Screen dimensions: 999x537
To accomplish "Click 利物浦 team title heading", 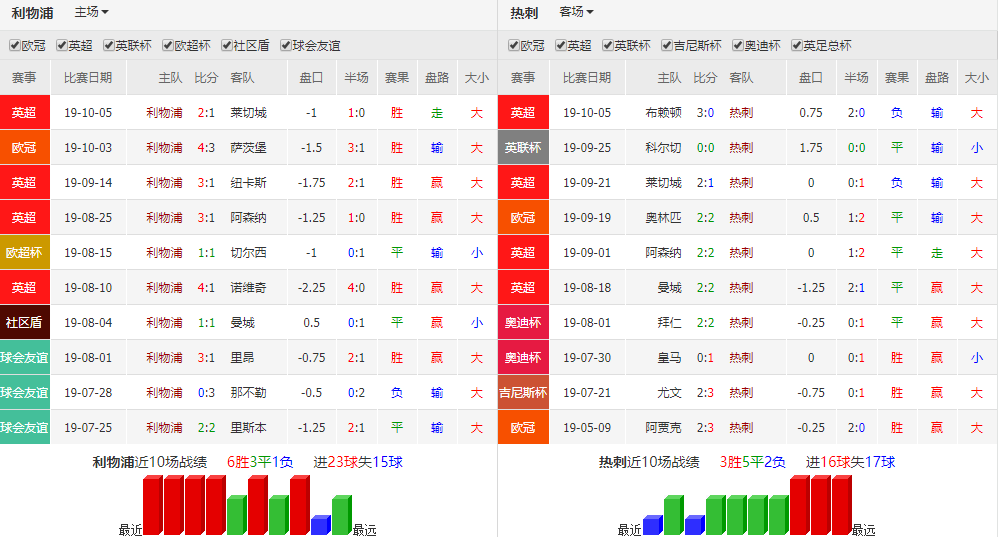I will pos(32,13).
